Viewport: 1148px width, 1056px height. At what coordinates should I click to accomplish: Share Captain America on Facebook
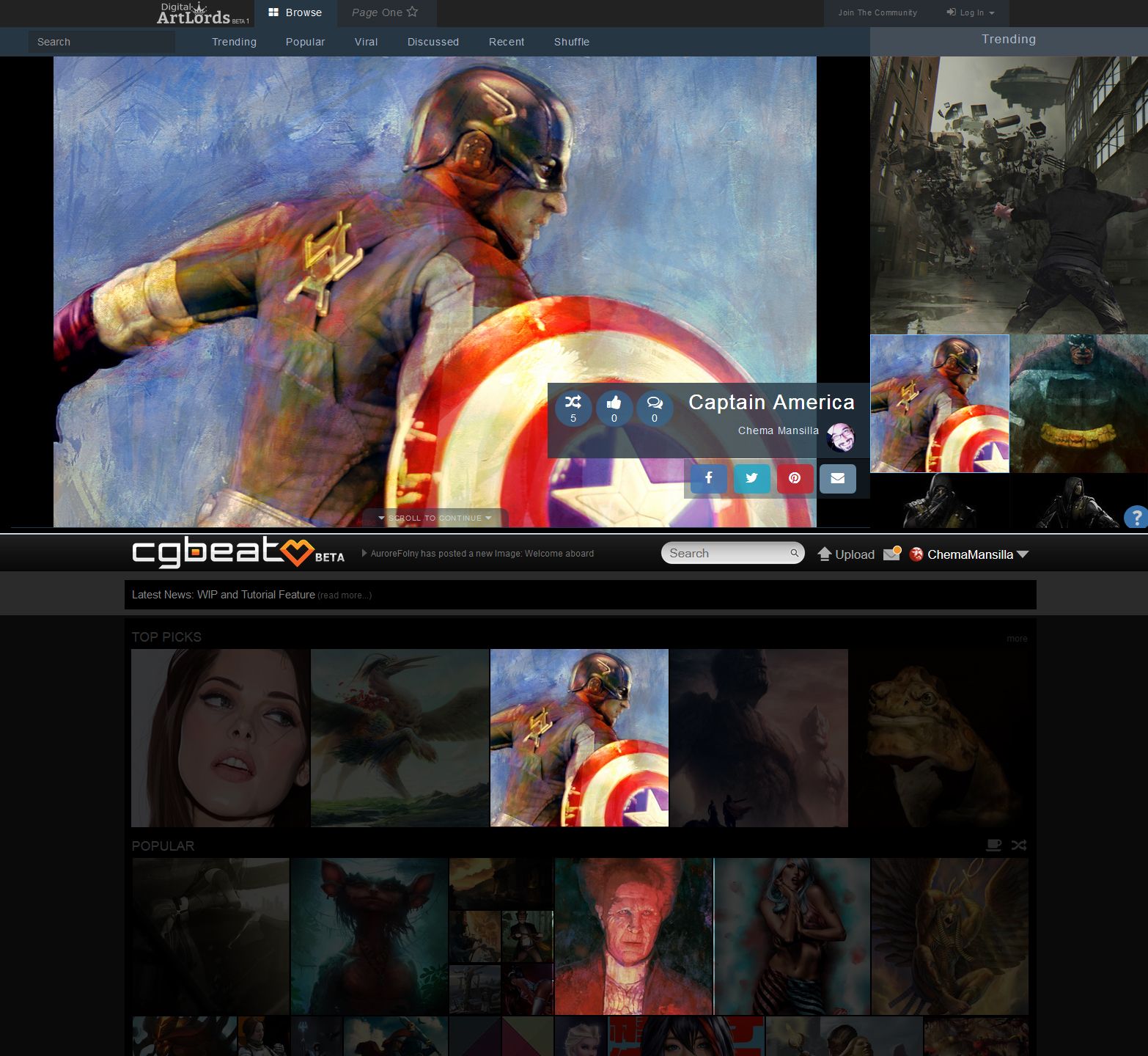pyautogui.click(x=709, y=478)
